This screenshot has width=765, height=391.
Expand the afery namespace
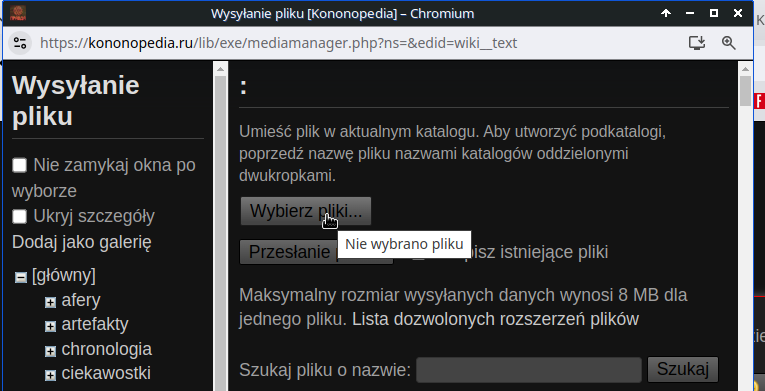click(x=50, y=302)
